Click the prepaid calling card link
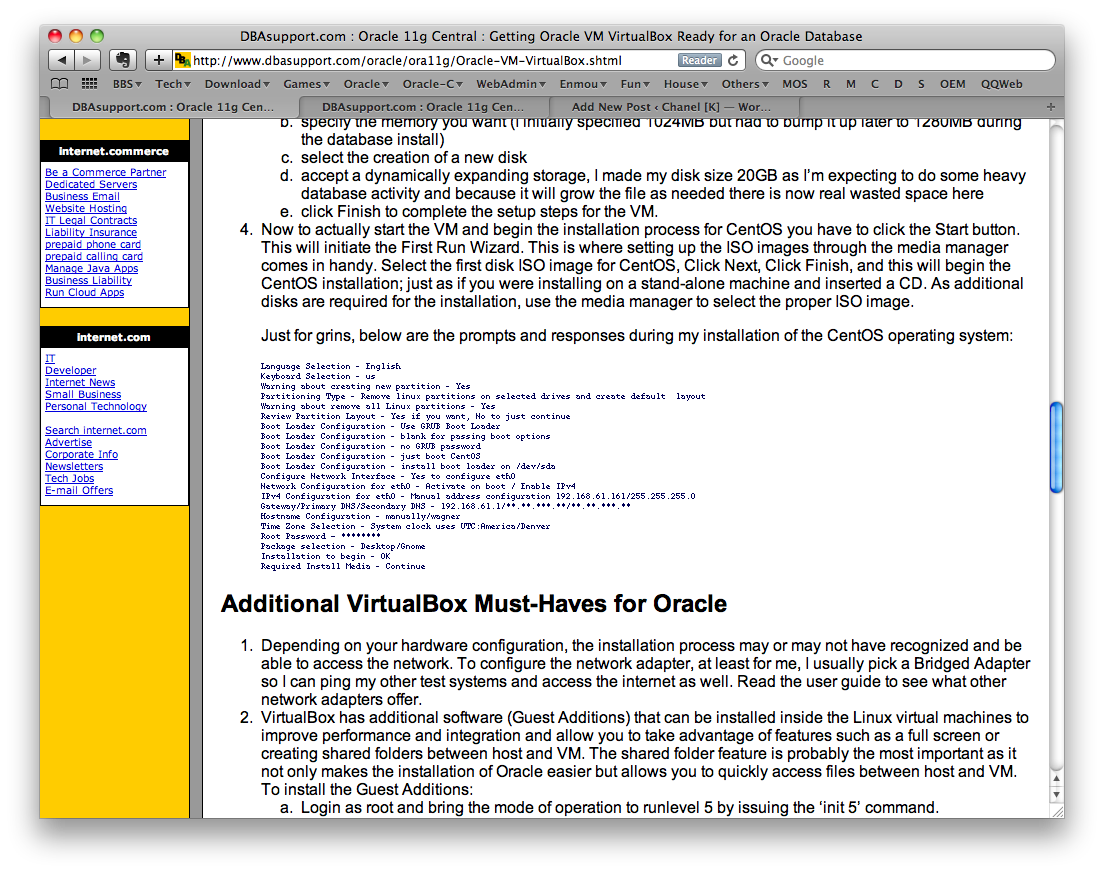1104x873 pixels. pos(94,256)
